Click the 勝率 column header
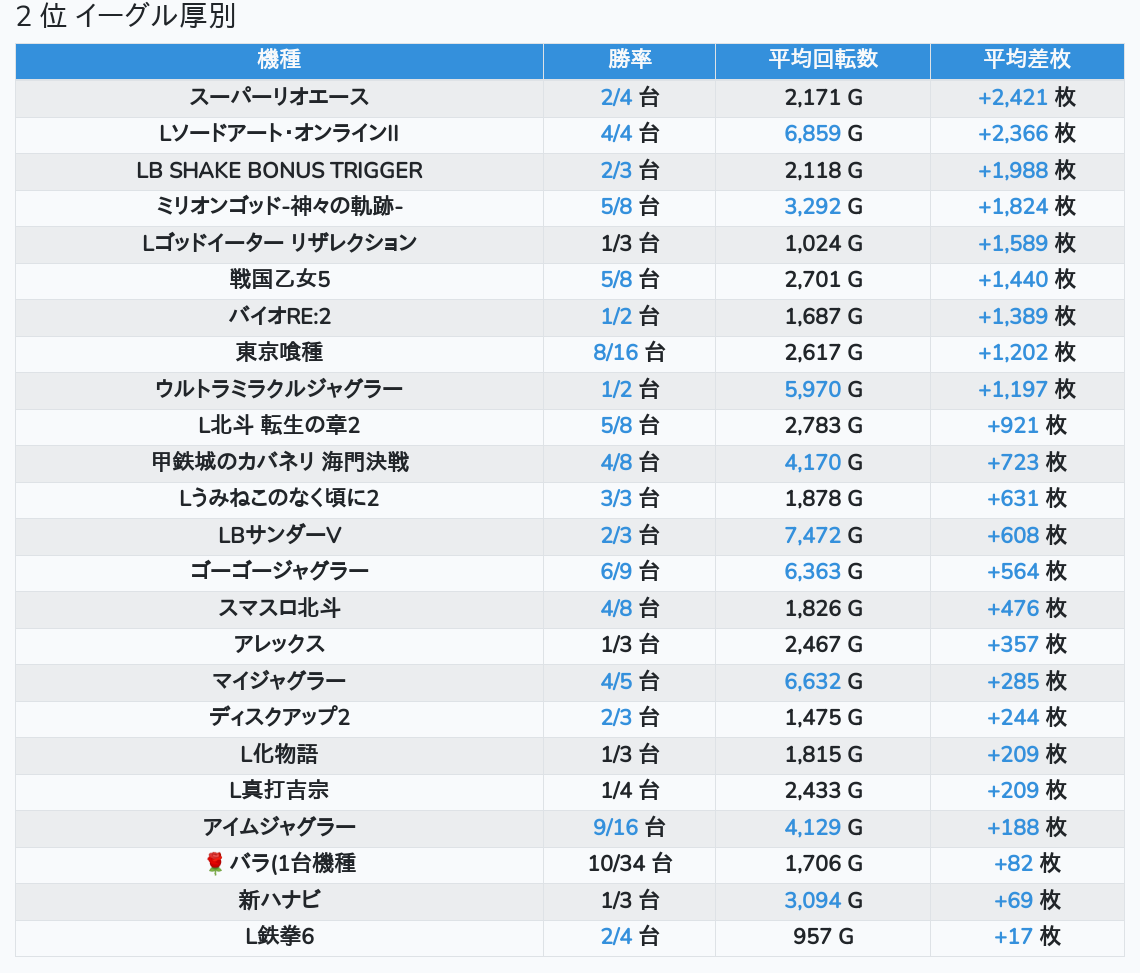1140x973 pixels. [x=630, y=60]
